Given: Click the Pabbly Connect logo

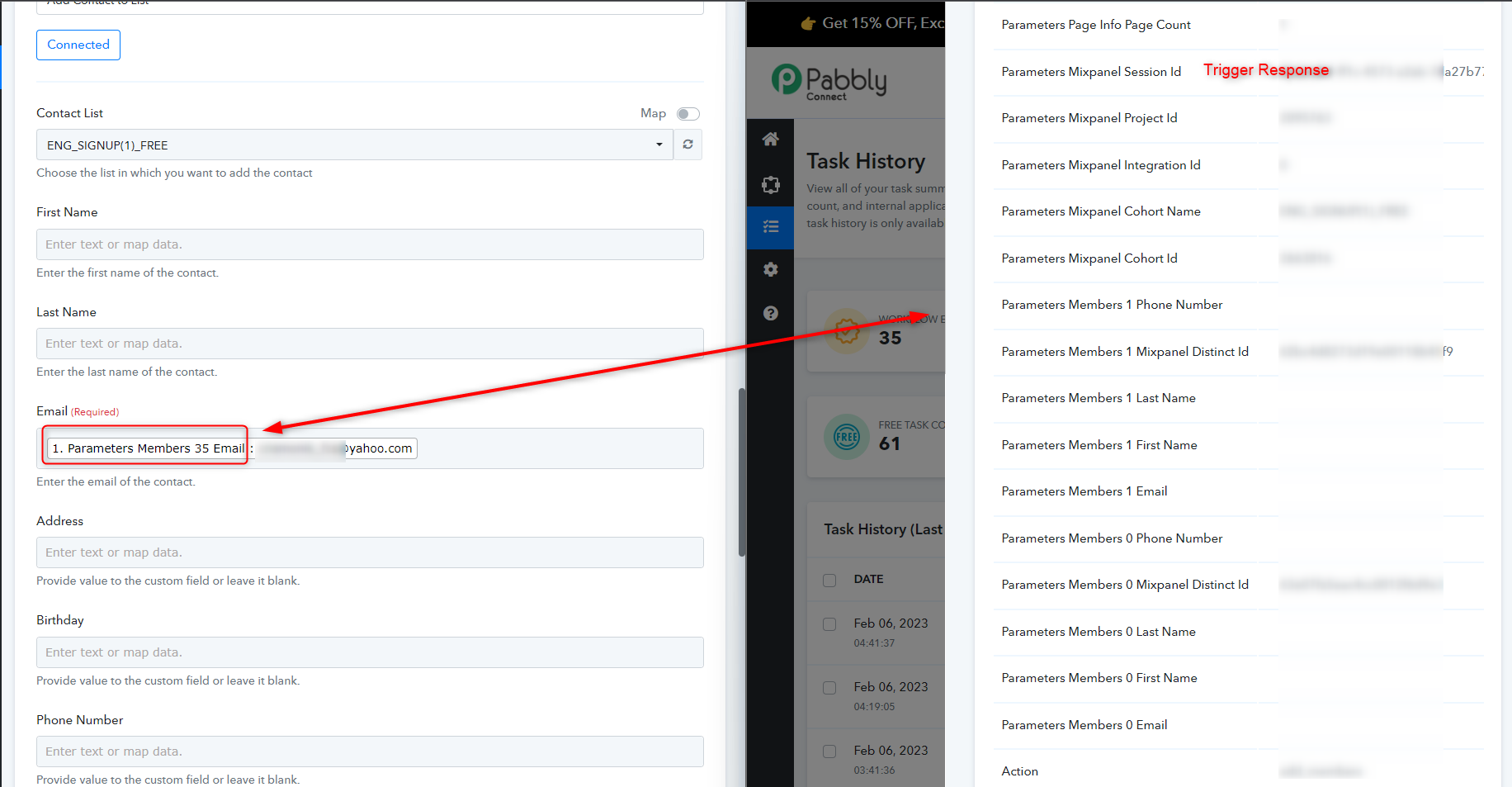Looking at the screenshot, I should [x=829, y=82].
